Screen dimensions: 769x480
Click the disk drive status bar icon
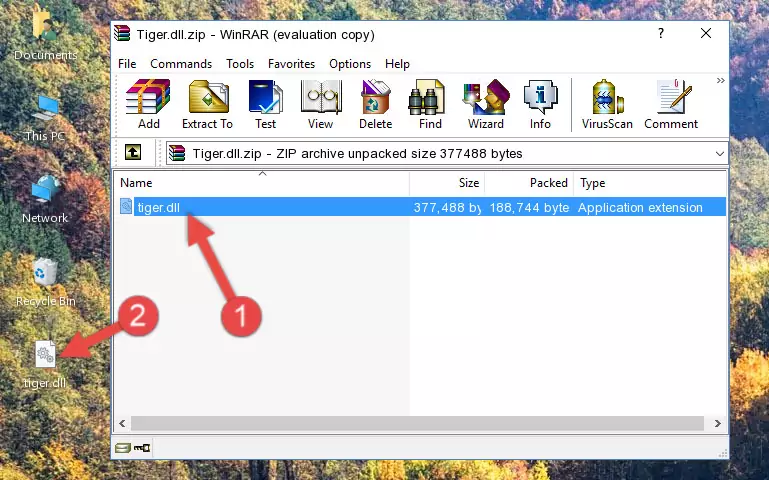123,447
